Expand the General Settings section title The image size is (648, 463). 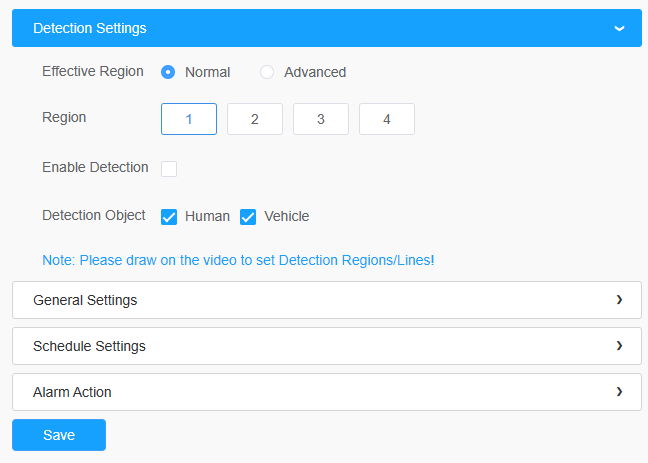coord(85,300)
